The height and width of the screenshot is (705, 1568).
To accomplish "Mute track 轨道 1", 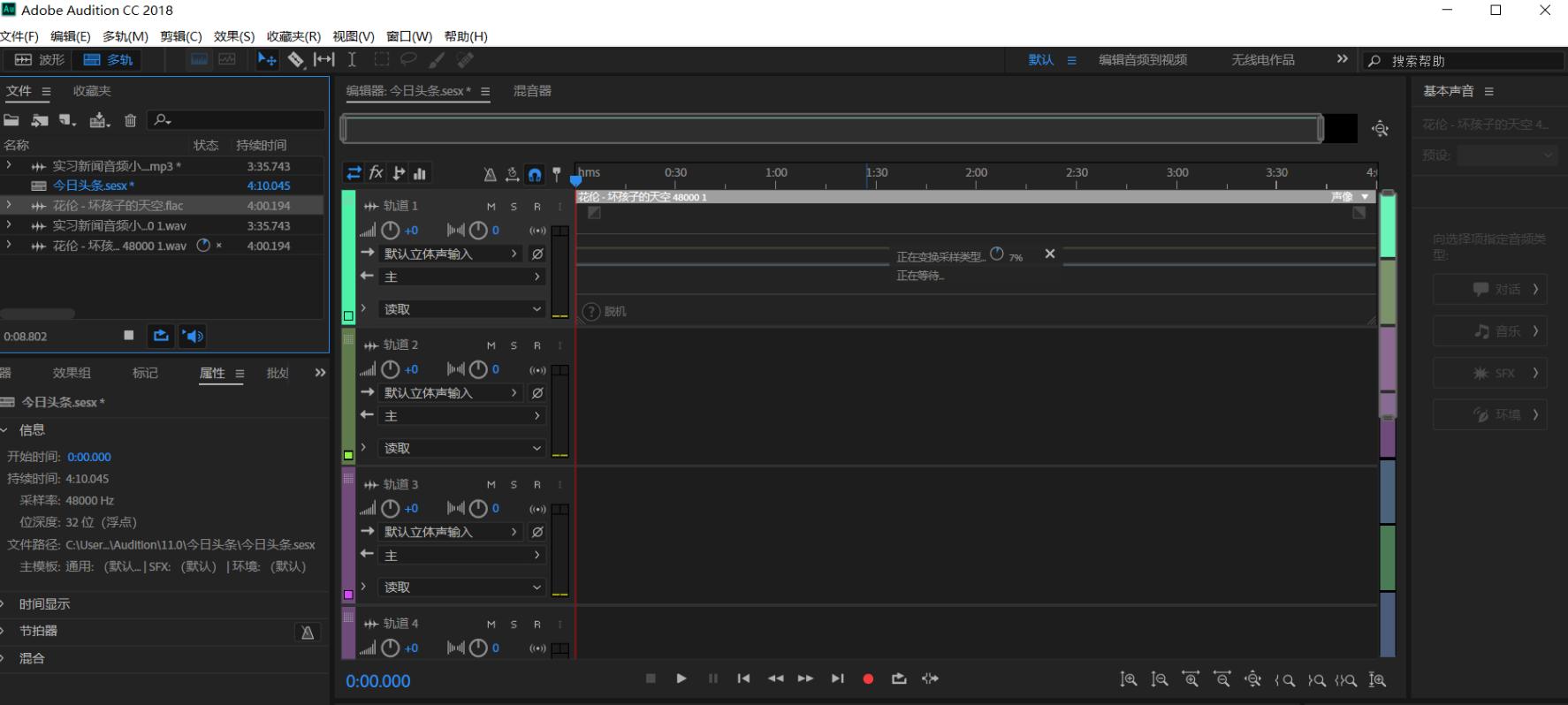I will (x=491, y=207).
